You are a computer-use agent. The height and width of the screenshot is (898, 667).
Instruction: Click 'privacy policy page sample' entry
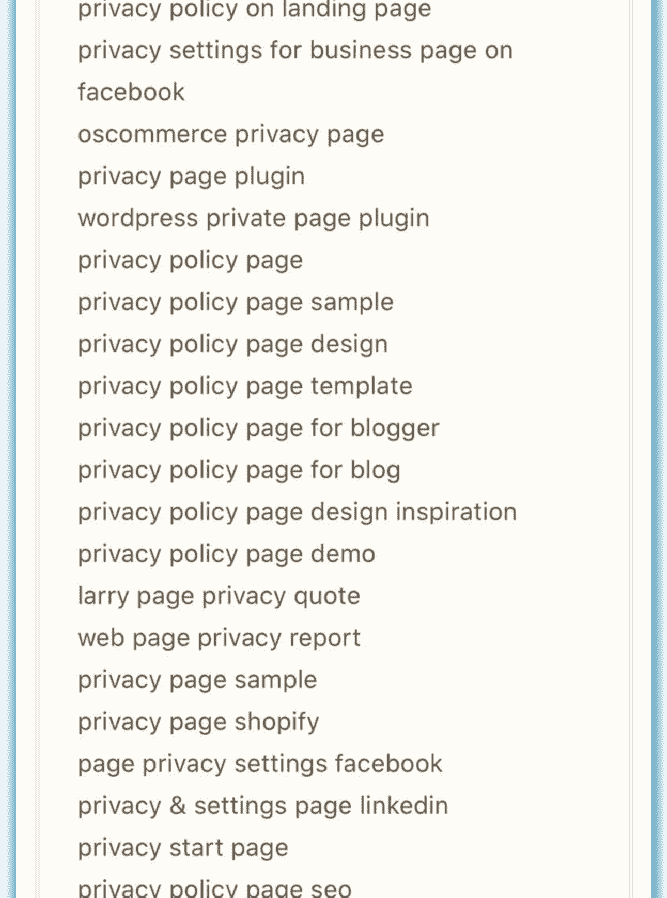tap(236, 303)
